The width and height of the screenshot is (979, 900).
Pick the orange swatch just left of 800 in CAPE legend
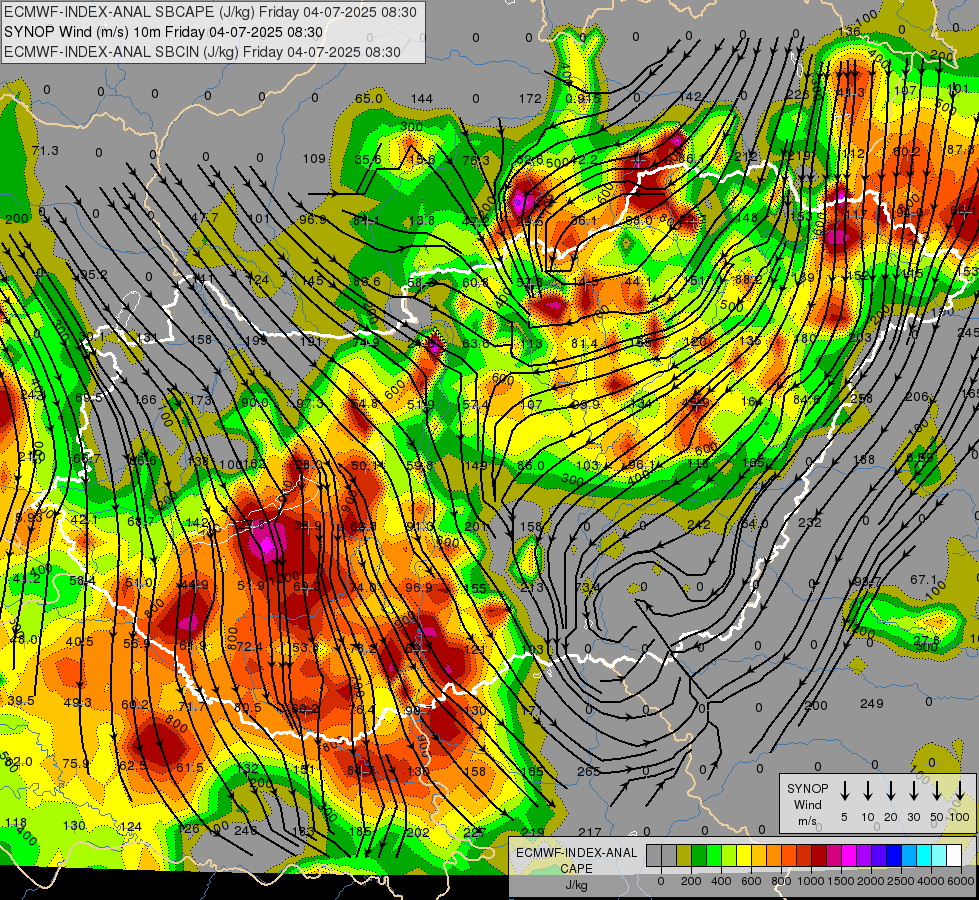click(x=774, y=855)
